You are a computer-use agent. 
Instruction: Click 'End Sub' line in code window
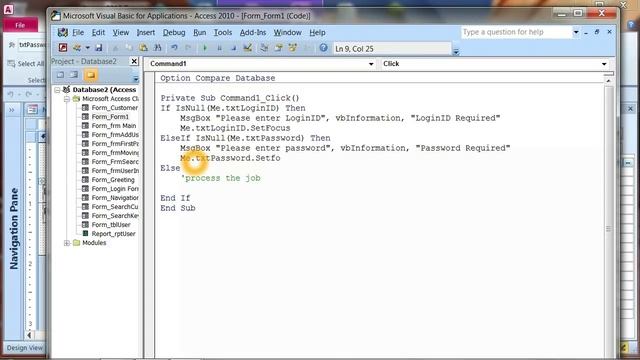coord(178,208)
